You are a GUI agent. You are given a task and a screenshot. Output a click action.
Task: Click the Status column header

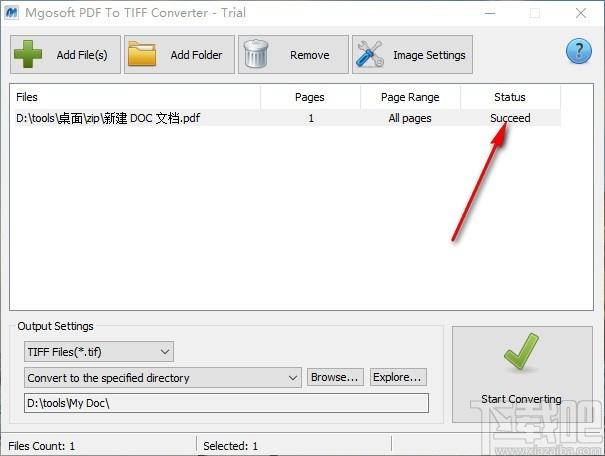pos(510,97)
